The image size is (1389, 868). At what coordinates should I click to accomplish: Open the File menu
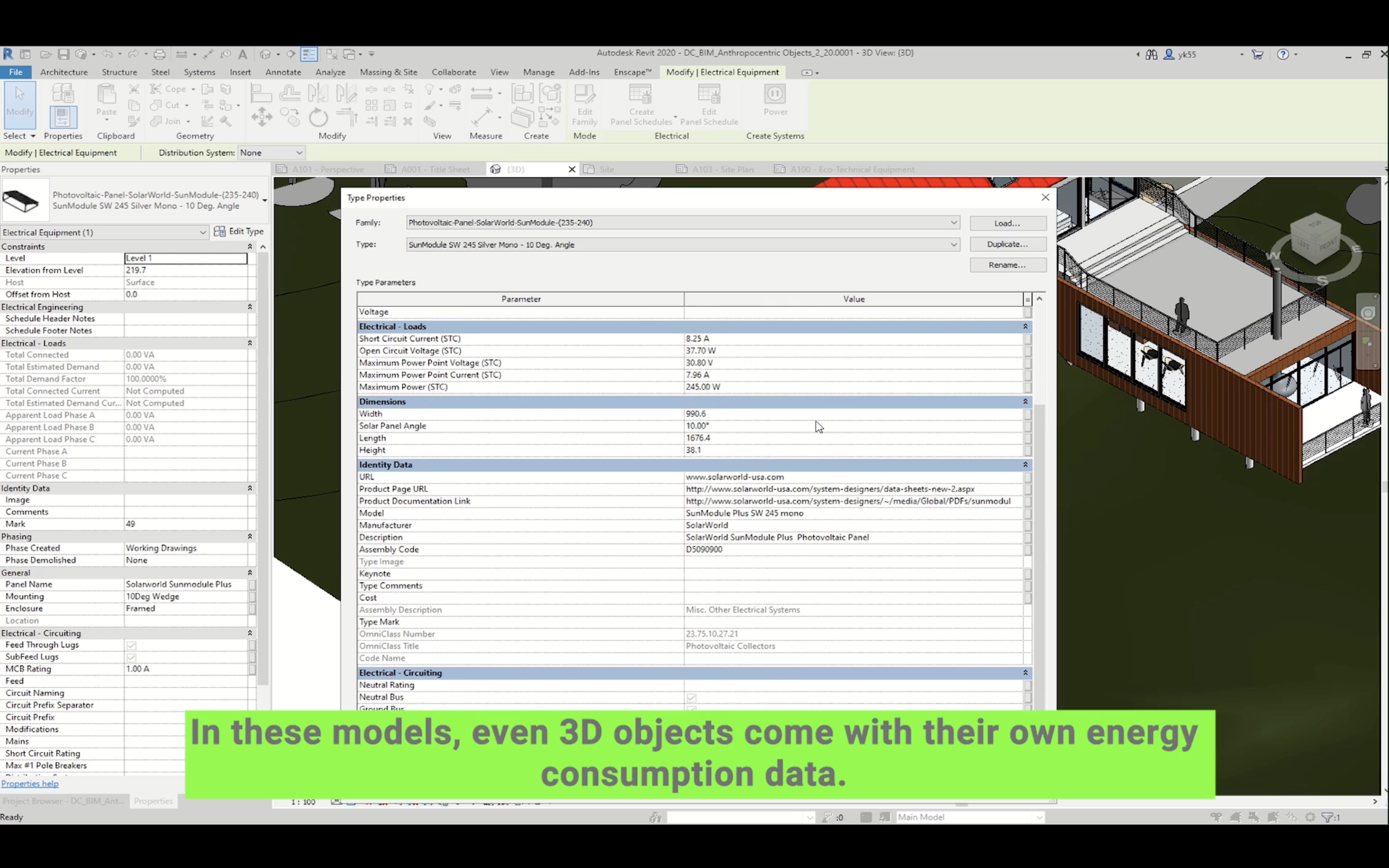(15, 72)
